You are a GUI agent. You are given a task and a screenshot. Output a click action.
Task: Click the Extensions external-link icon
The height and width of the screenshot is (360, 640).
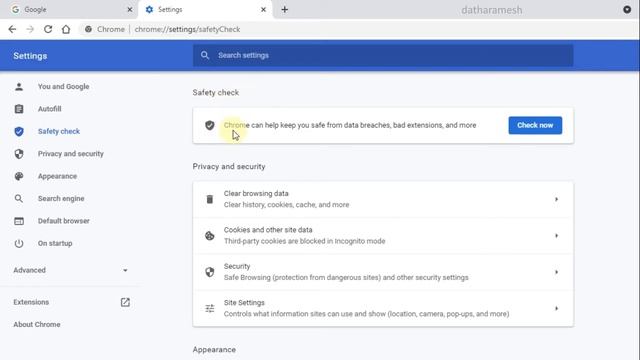pos(125,302)
